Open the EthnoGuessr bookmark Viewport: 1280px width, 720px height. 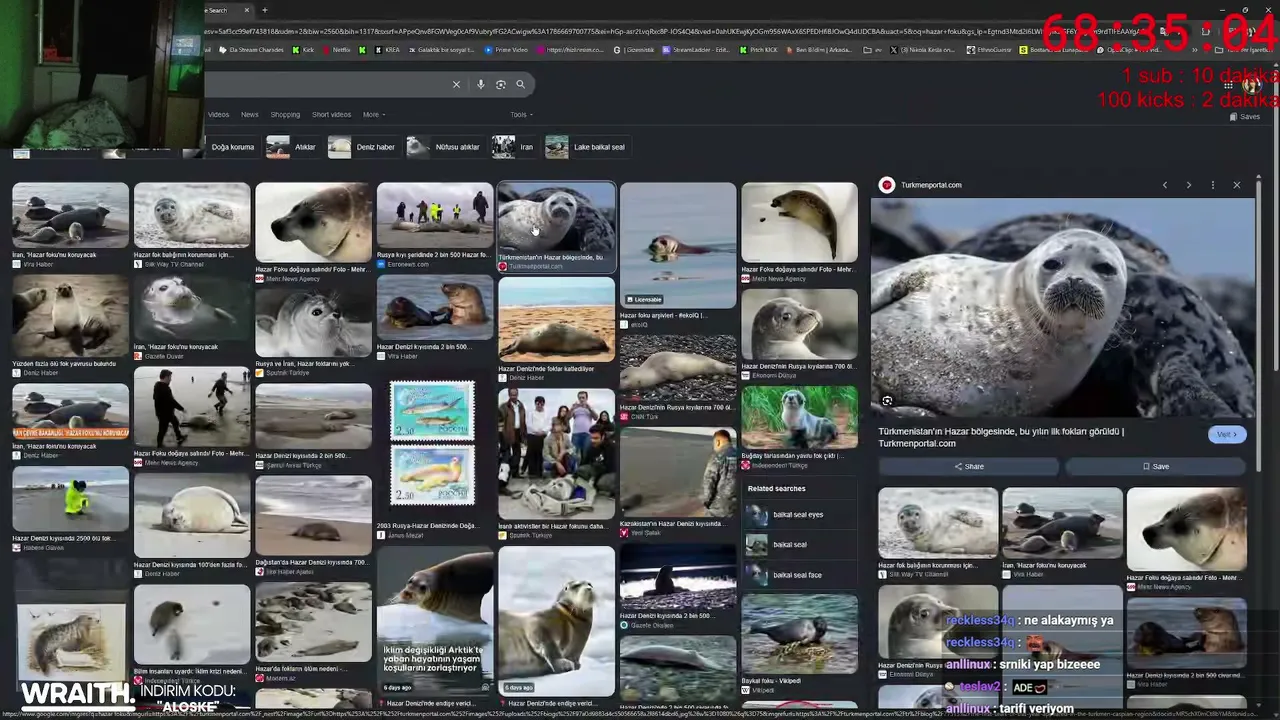(989, 50)
